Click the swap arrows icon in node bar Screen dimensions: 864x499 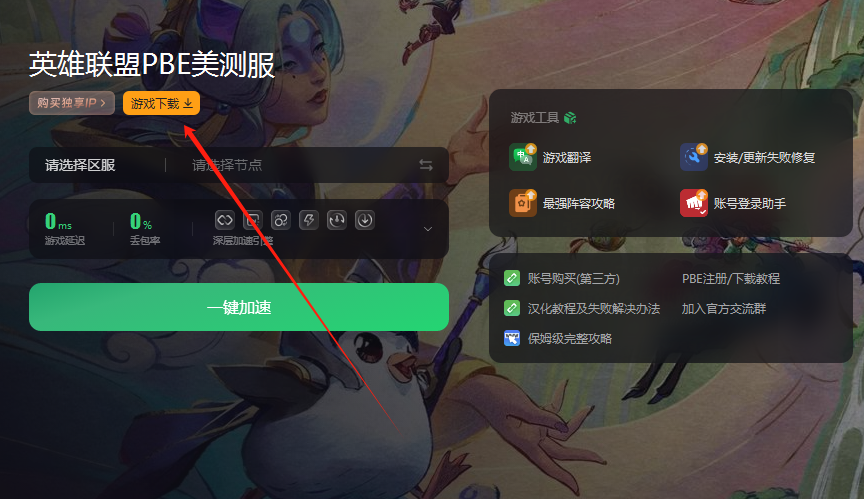tap(426, 165)
